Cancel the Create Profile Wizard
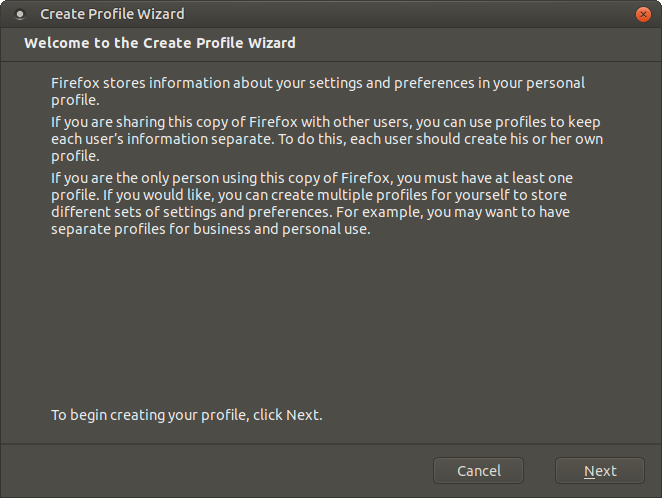The height and width of the screenshot is (498, 662). click(x=478, y=471)
